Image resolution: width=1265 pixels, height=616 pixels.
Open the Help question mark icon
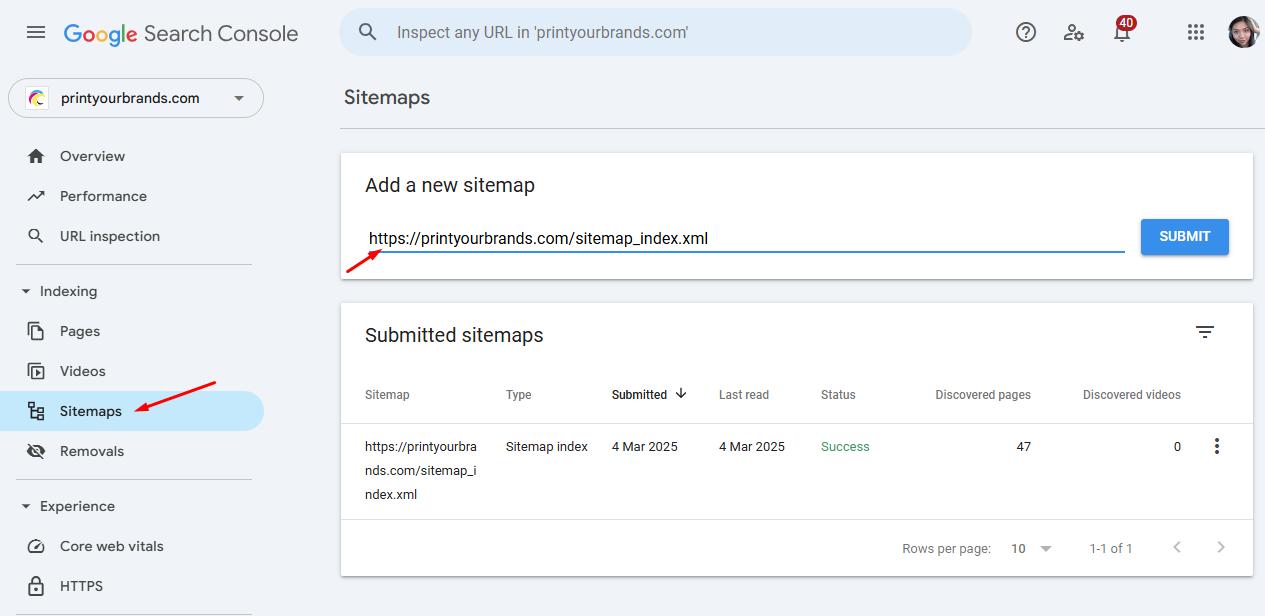click(x=1026, y=32)
